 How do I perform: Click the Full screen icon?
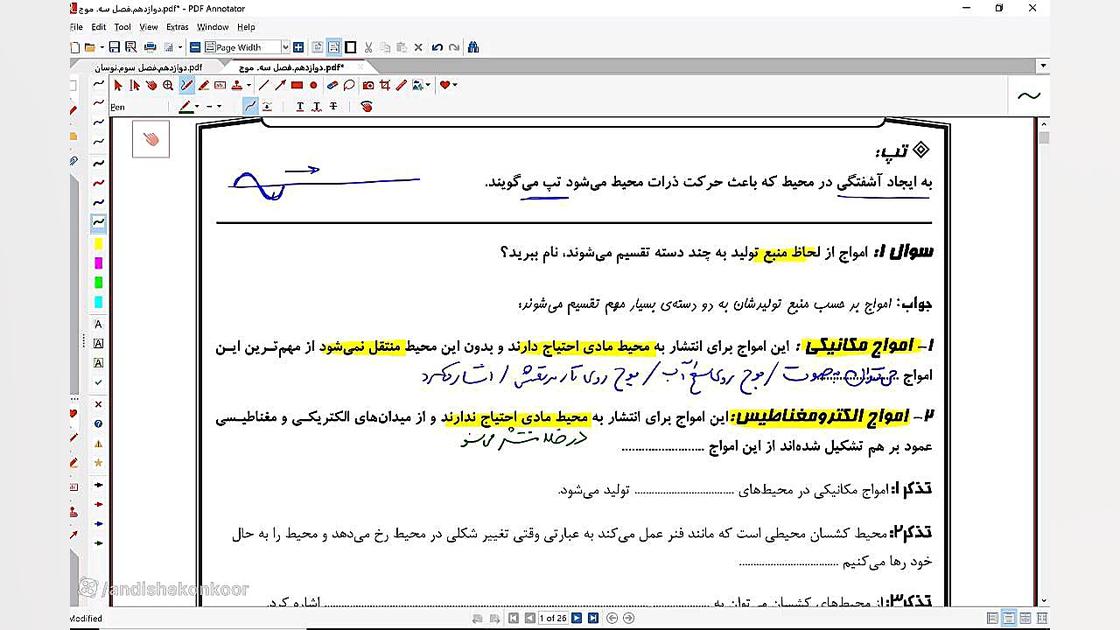[351, 47]
